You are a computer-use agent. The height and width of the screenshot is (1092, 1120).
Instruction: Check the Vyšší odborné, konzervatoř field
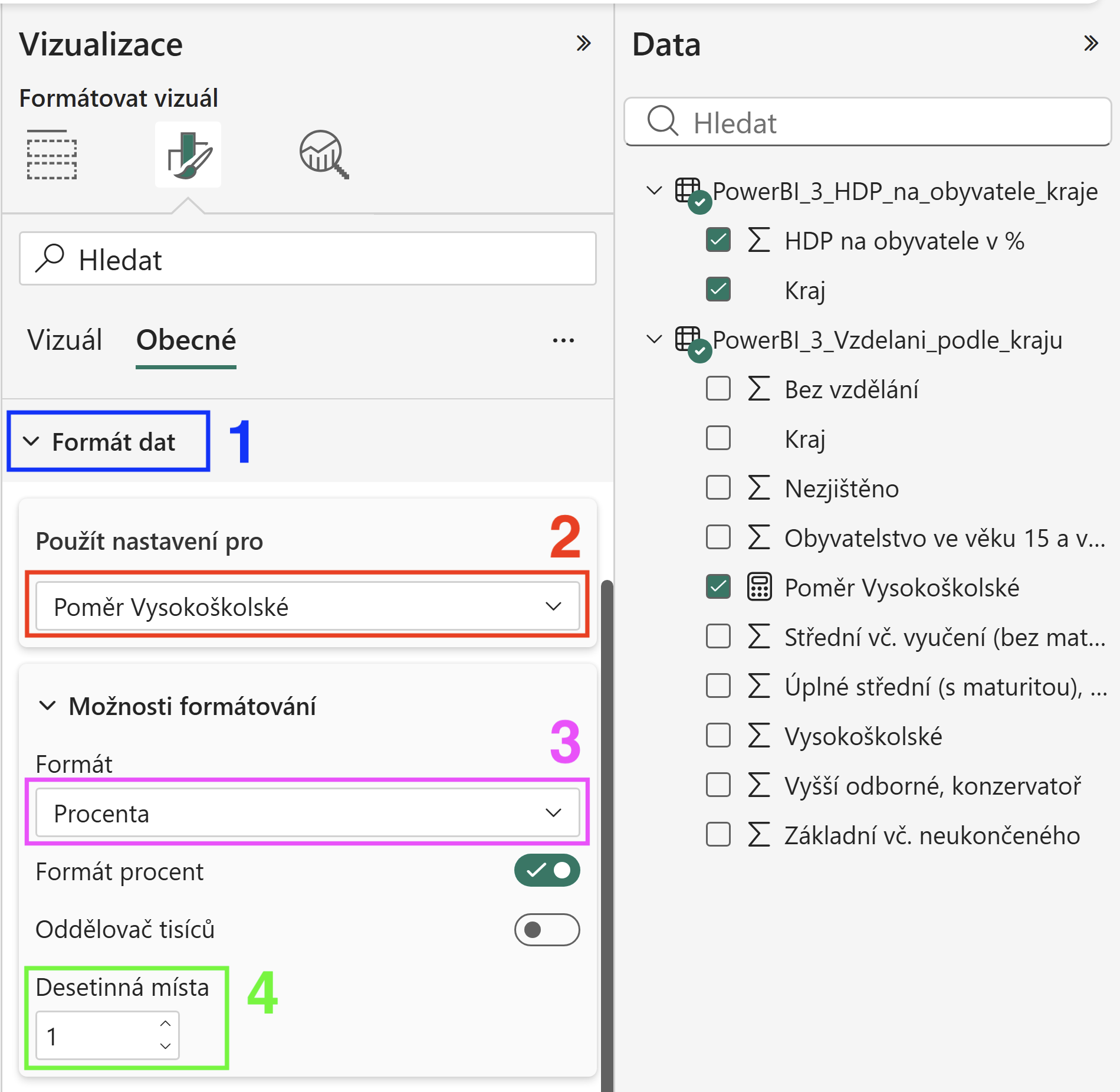click(718, 785)
